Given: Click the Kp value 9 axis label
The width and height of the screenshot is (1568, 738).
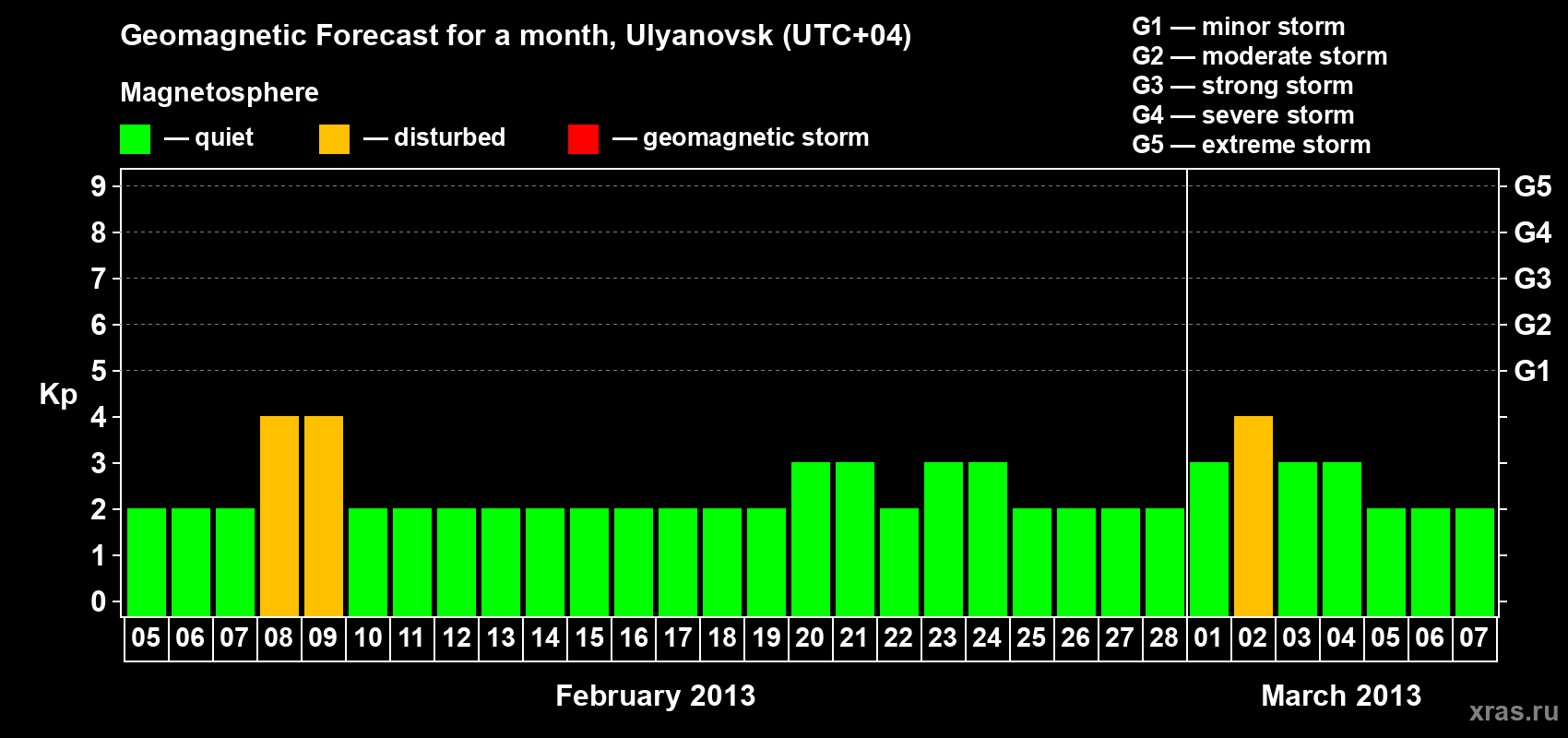Looking at the screenshot, I should [99, 186].
